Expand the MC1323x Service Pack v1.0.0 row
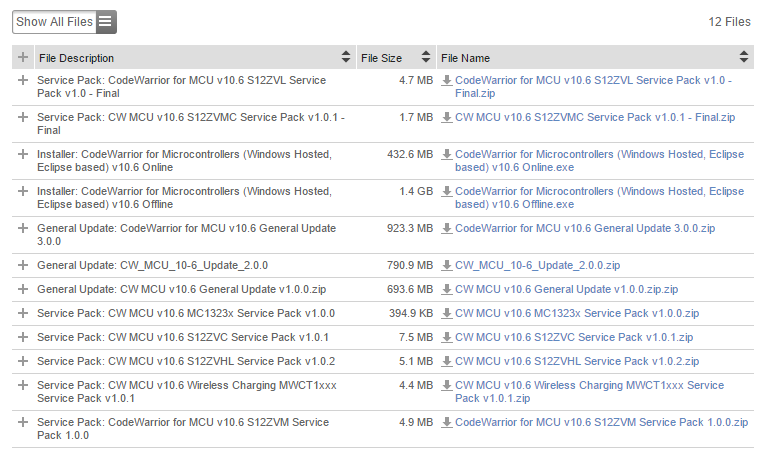774x470 pixels. pos(23,313)
